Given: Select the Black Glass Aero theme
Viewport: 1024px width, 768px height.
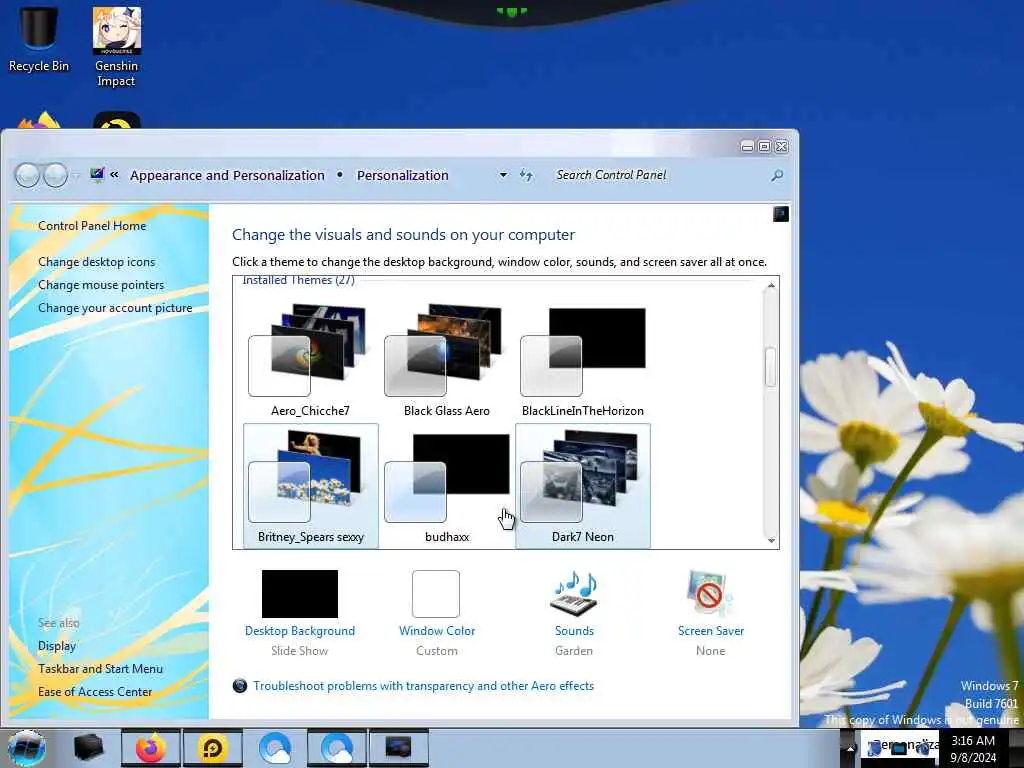Looking at the screenshot, I should tap(447, 360).
